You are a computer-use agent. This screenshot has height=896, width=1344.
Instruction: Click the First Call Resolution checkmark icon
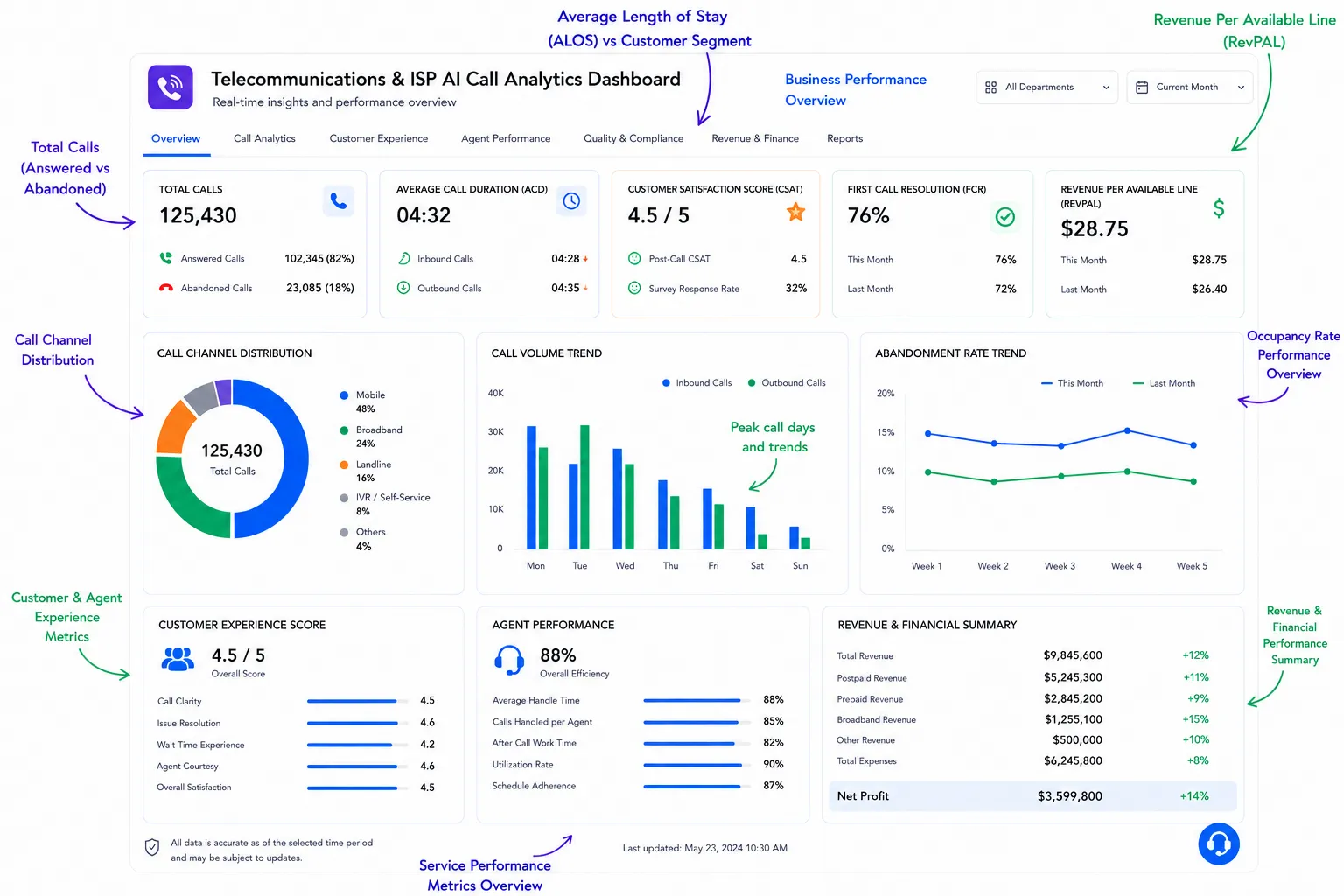click(x=1005, y=216)
